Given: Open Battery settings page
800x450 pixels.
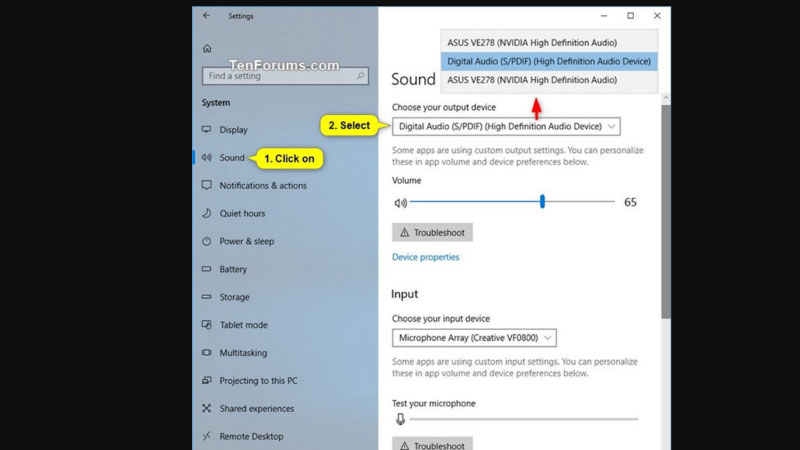Looking at the screenshot, I should [233, 269].
